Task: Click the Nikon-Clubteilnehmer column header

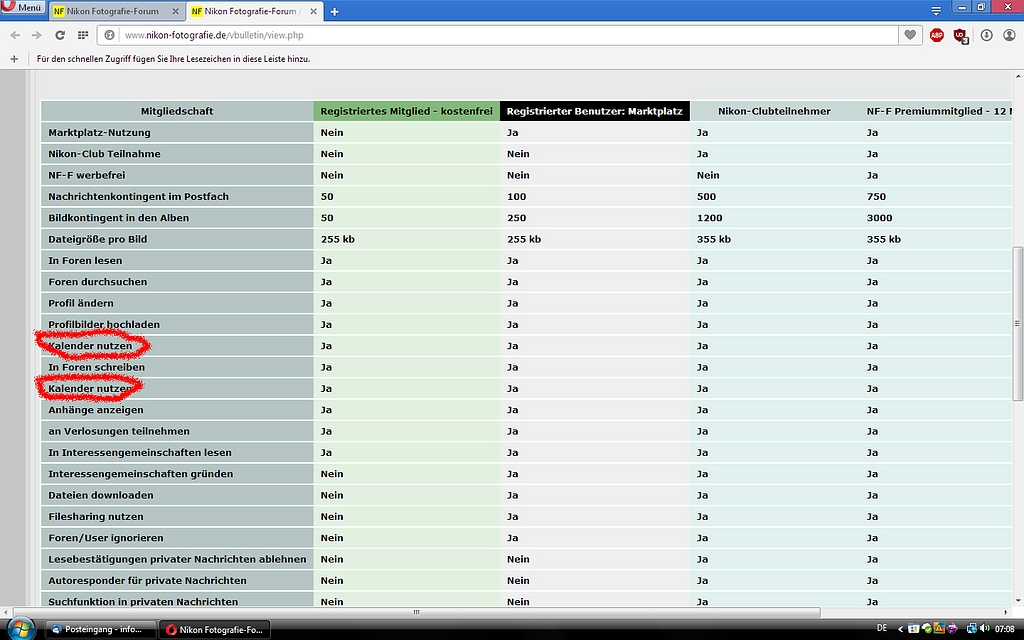Action: tap(774, 111)
